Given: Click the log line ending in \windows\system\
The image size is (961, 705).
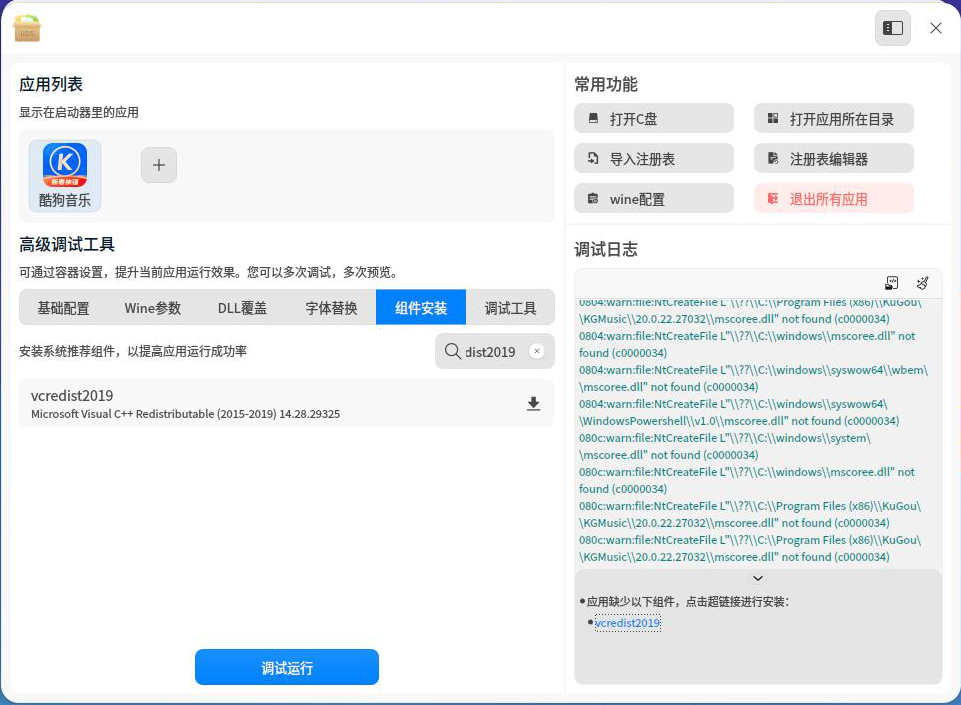Looking at the screenshot, I should pos(725,438).
